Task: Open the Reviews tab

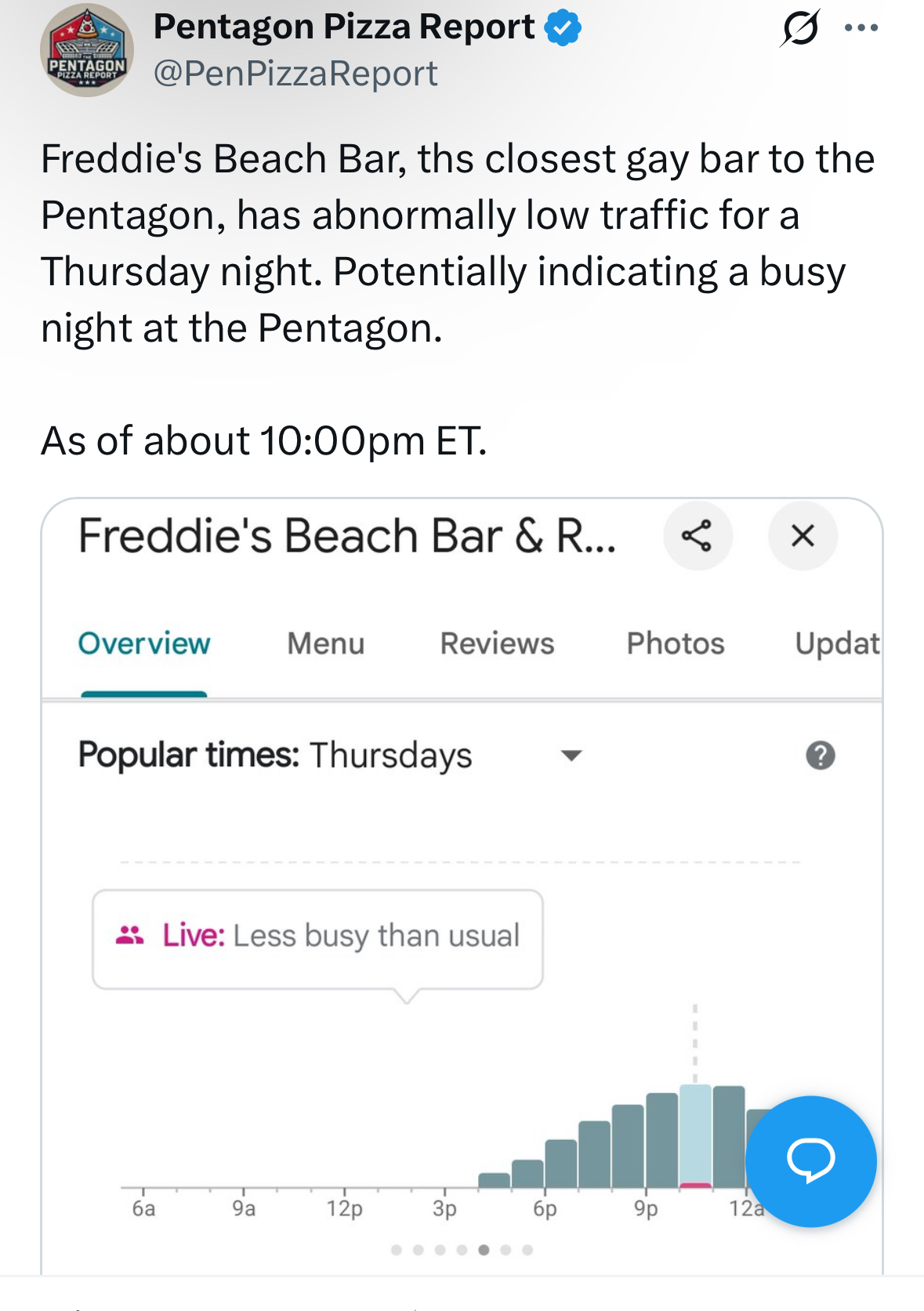Action: [x=497, y=643]
